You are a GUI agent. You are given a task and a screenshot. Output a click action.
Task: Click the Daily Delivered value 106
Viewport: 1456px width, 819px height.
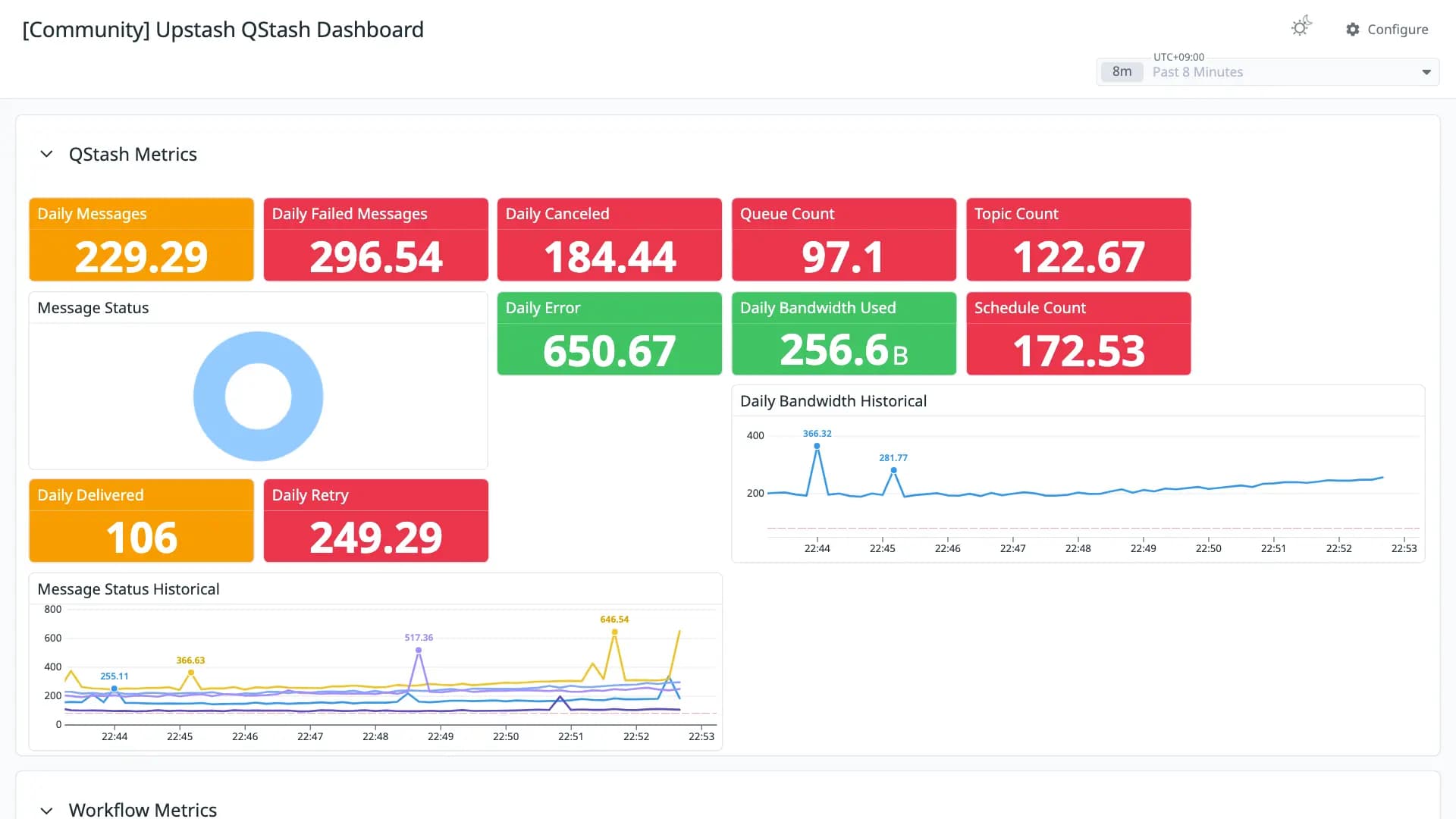141,538
